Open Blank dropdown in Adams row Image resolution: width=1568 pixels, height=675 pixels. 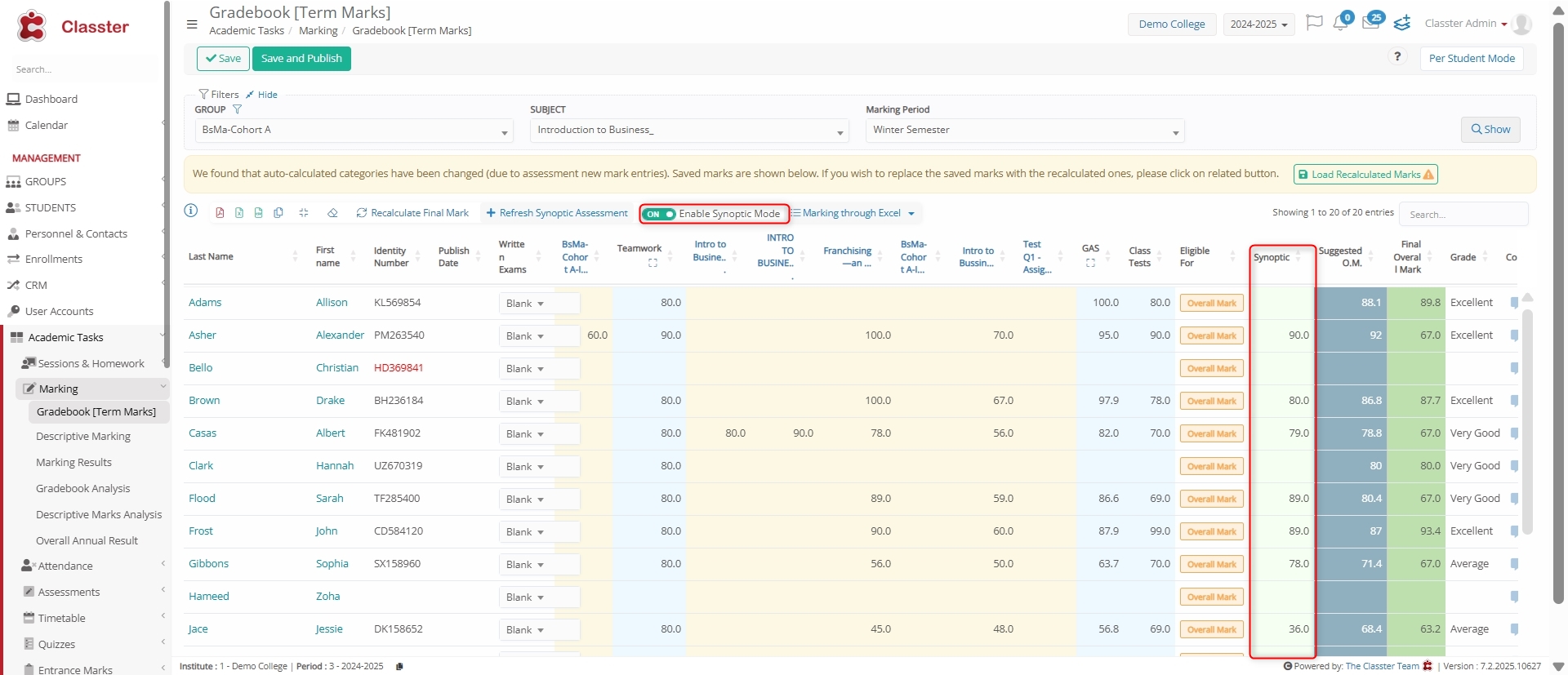tap(539, 303)
